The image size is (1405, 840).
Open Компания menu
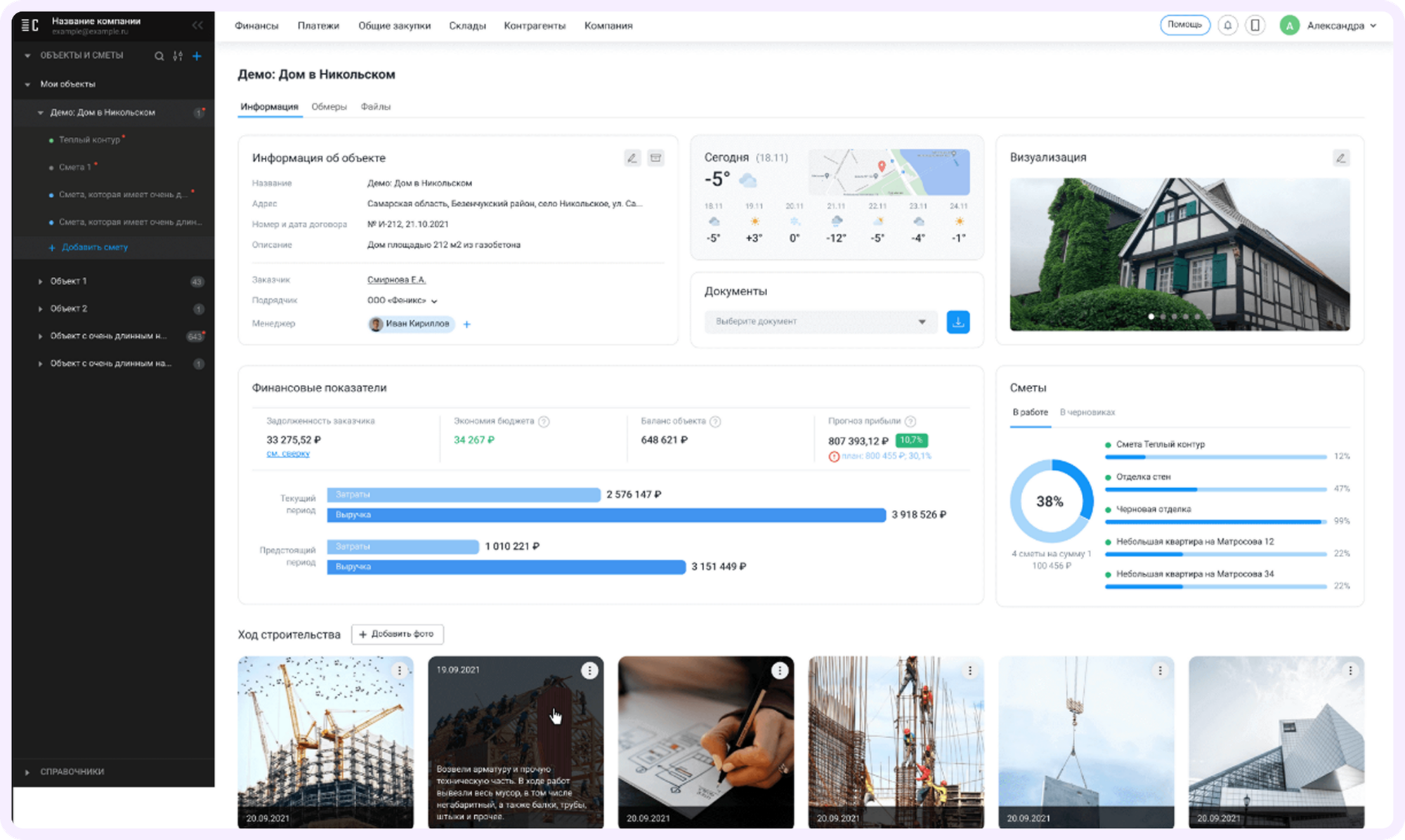(608, 25)
